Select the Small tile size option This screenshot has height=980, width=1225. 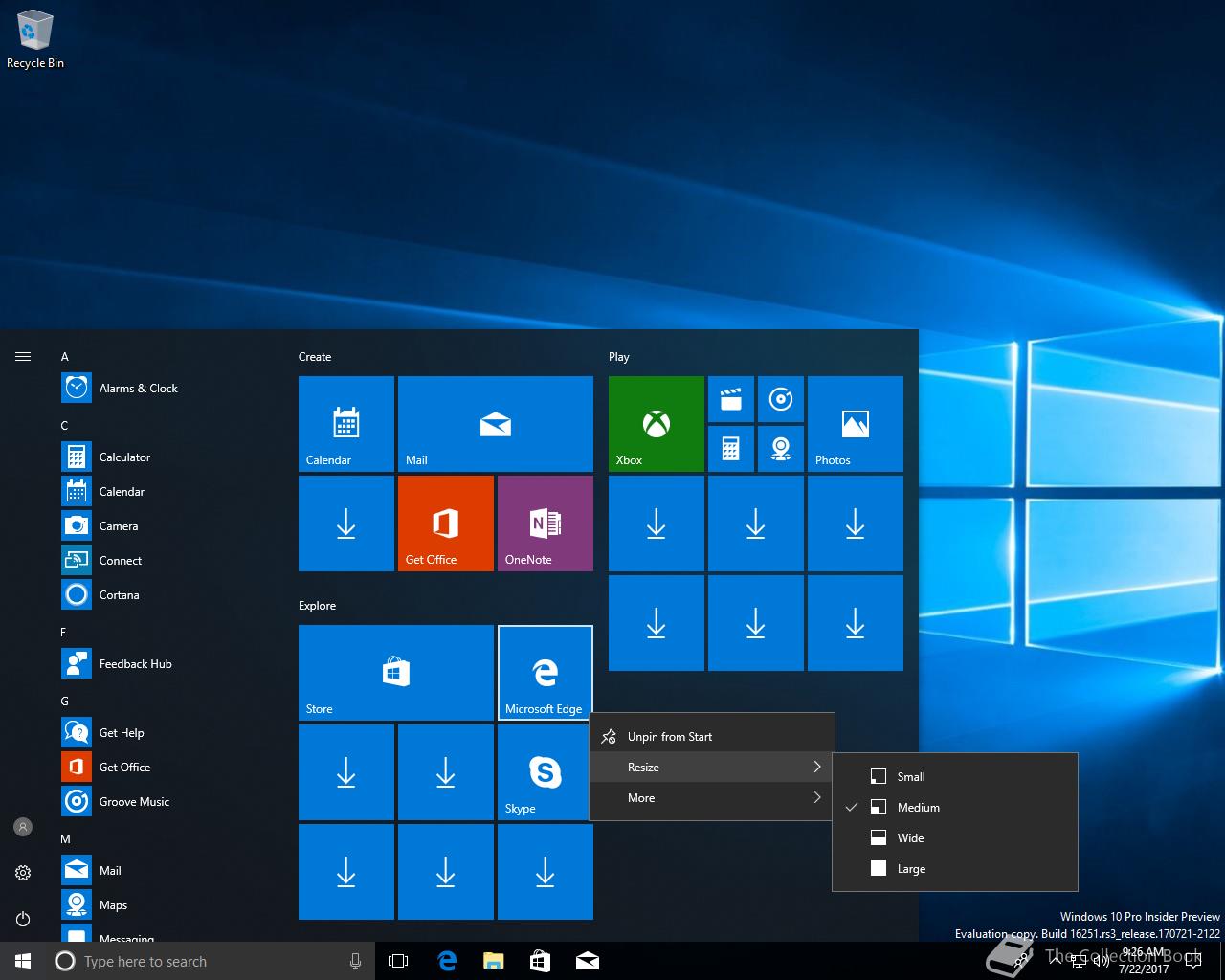click(x=910, y=777)
